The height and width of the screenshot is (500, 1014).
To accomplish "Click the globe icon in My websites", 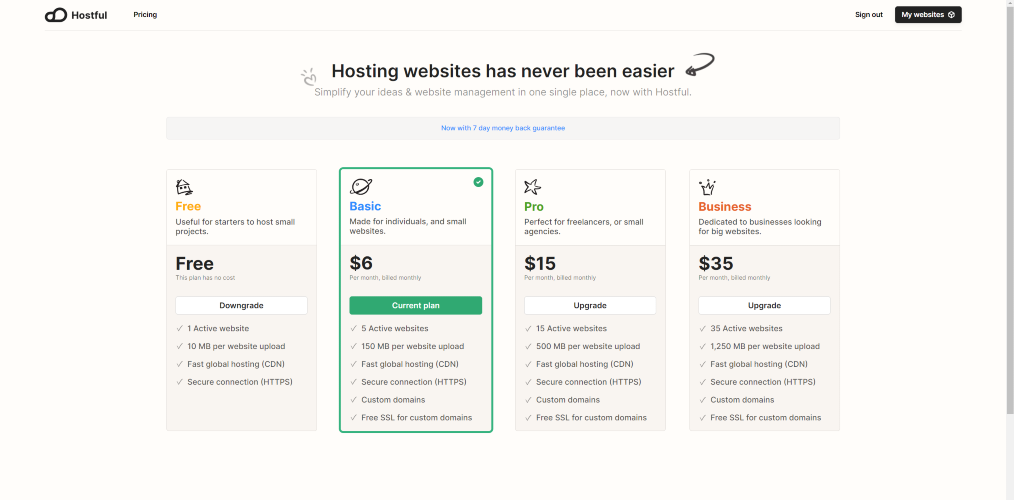I will coord(951,15).
